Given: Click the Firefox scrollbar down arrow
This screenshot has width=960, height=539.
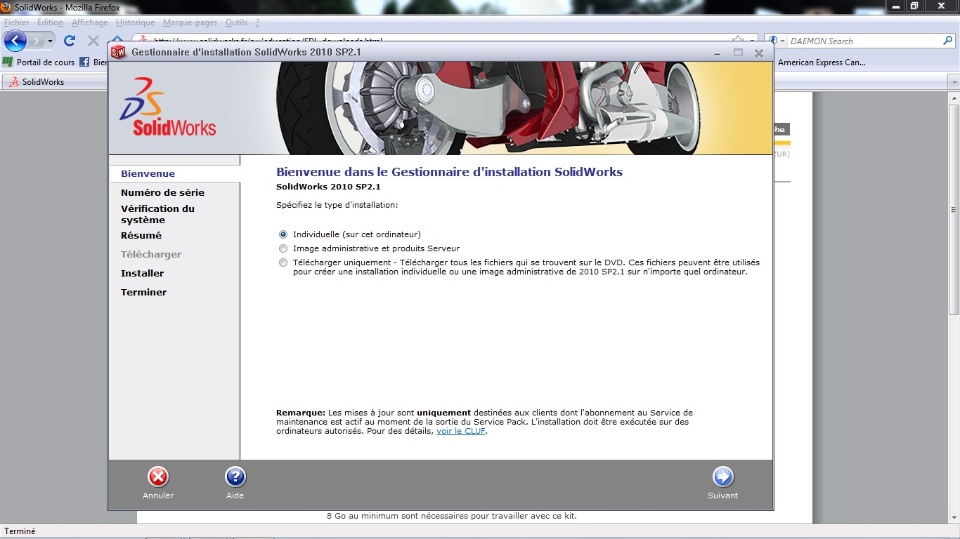Looking at the screenshot, I should coord(954,518).
